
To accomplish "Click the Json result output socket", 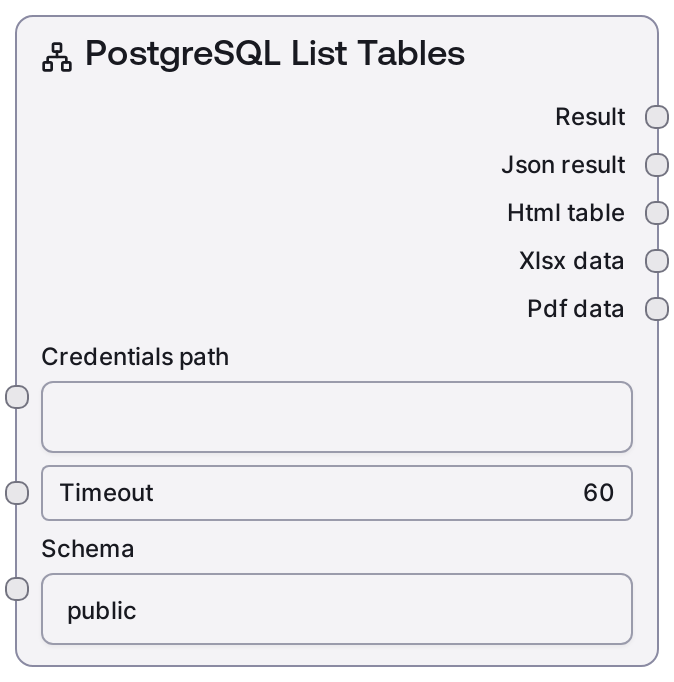I will coord(657,165).
